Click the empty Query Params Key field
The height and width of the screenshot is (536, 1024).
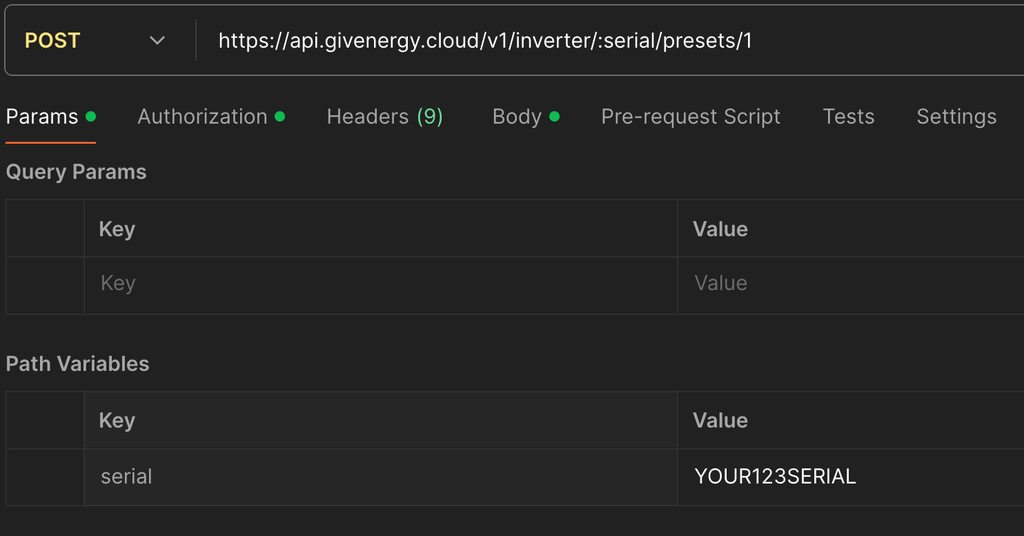(x=380, y=284)
